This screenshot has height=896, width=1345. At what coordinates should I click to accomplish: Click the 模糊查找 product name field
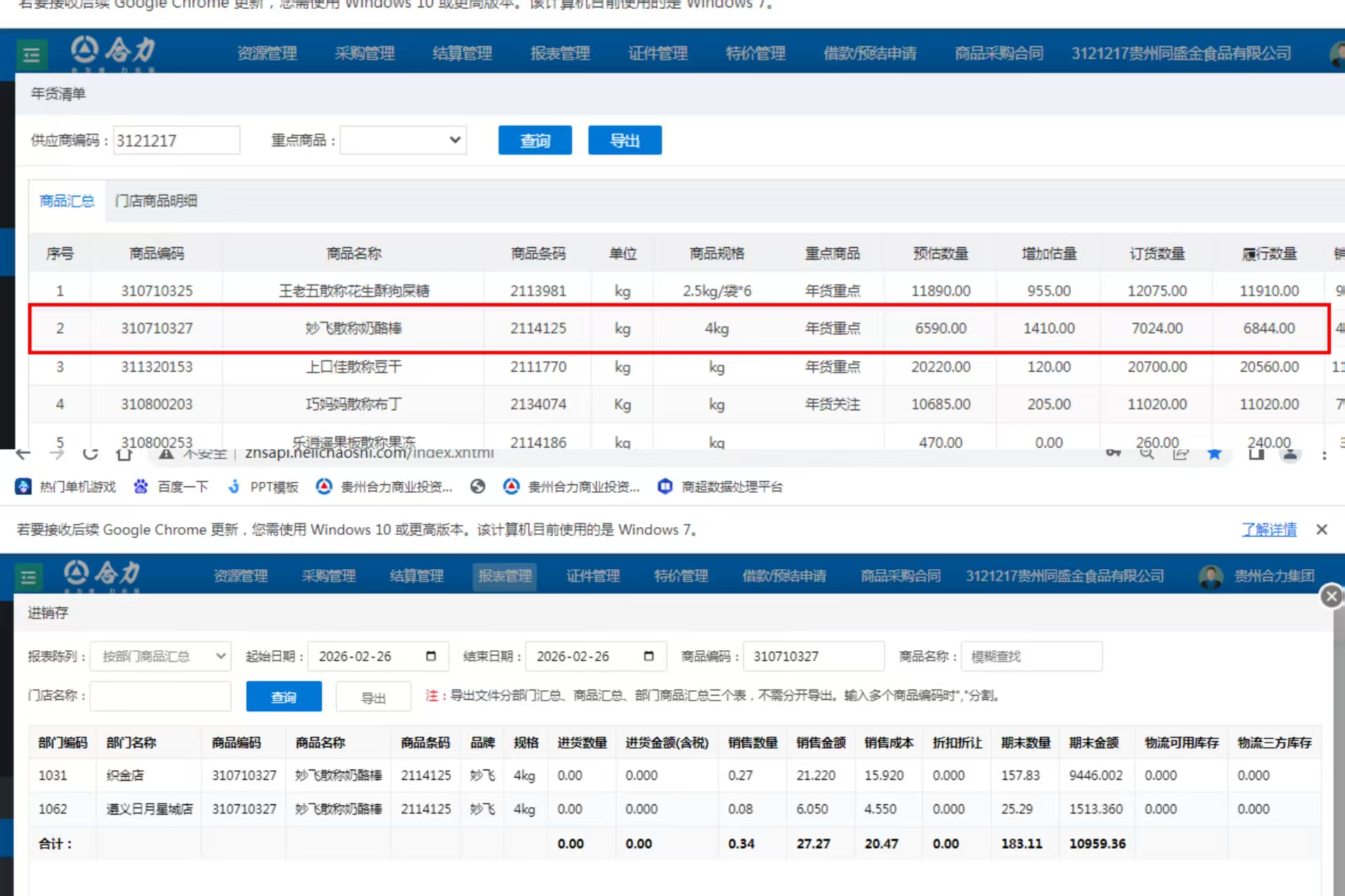[x=1031, y=656]
